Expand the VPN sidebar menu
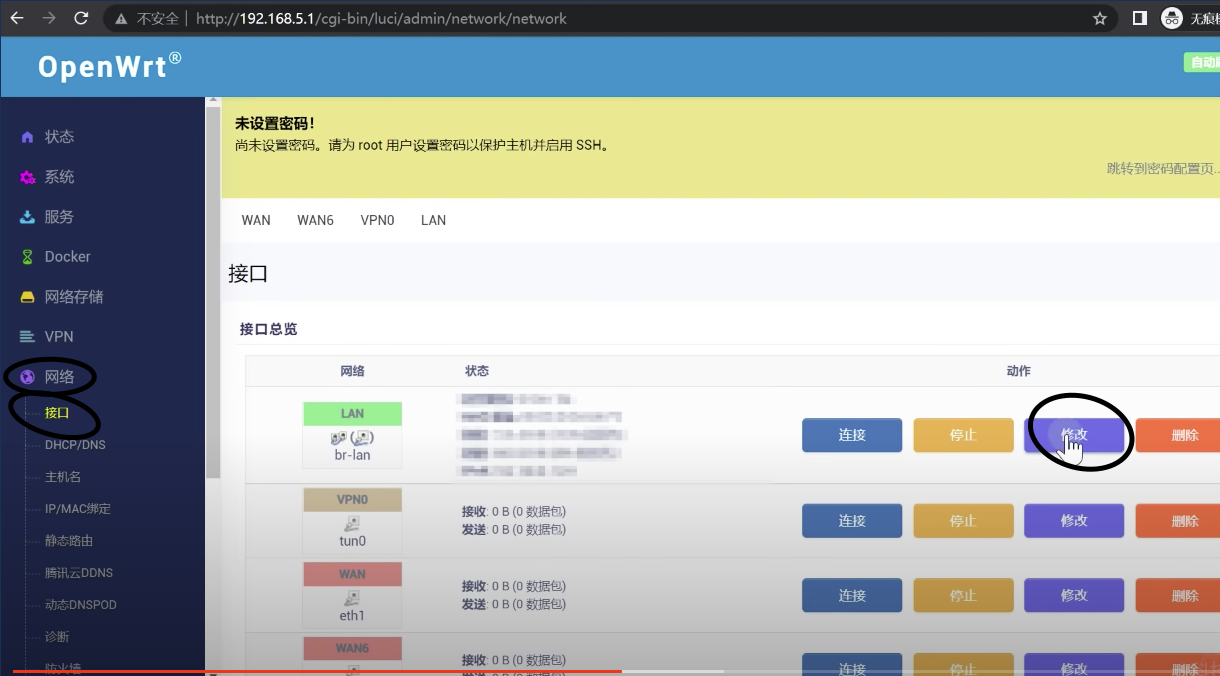This screenshot has height=676, width=1220. coord(60,336)
